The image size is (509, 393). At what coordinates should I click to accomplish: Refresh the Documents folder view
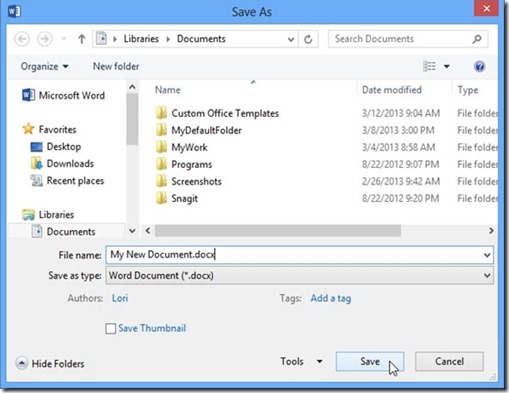click(308, 39)
